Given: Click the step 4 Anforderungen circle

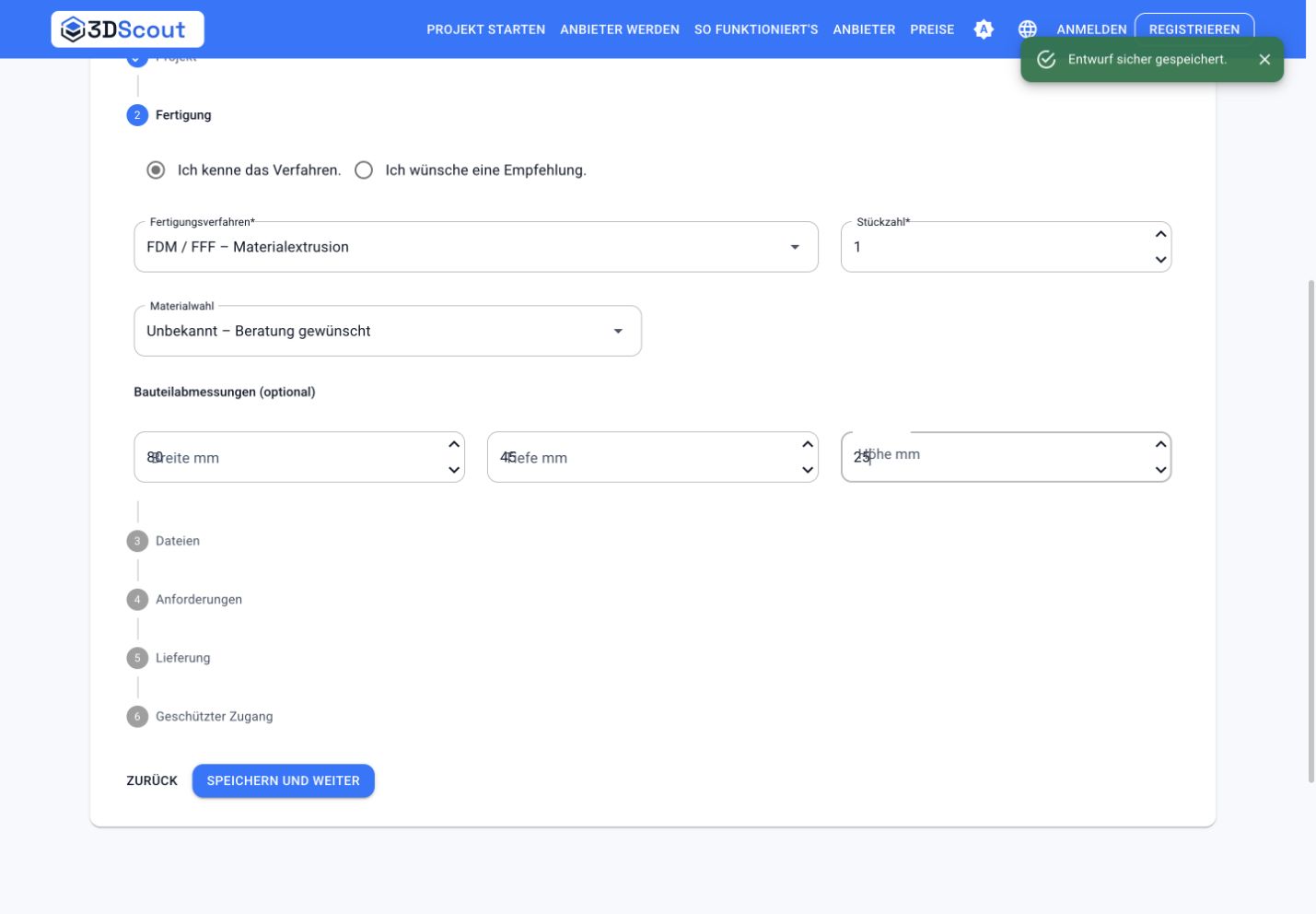Looking at the screenshot, I should (137, 600).
